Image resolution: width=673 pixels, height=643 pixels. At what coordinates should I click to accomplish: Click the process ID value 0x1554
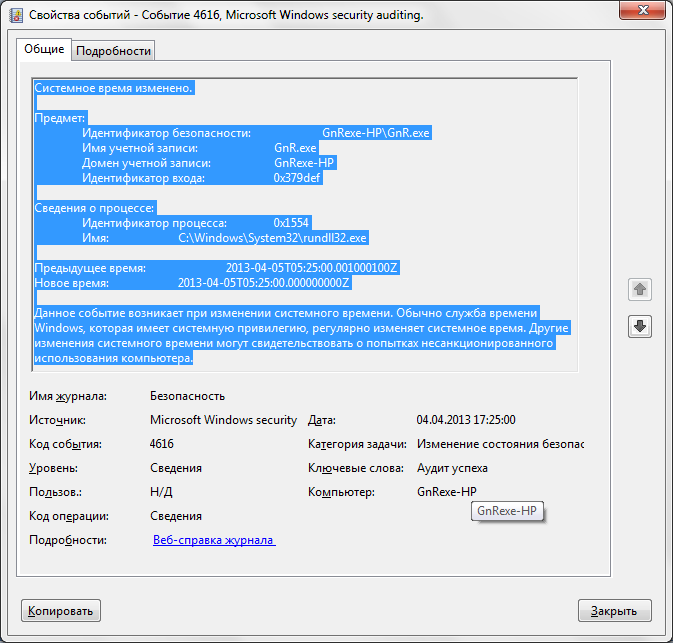tap(291, 223)
